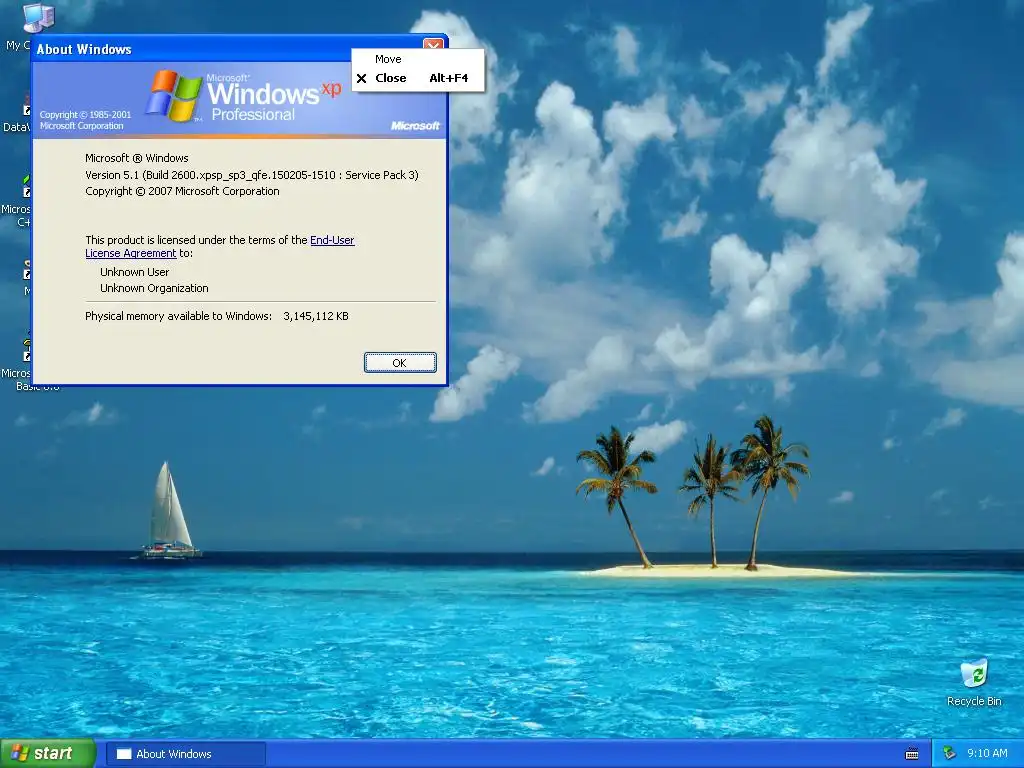Click the 9:10 AM taskbar clock

point(987,754)
